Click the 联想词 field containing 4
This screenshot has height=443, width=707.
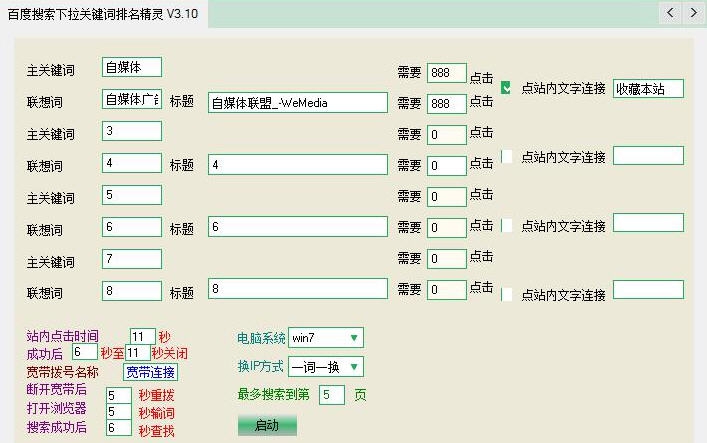point(132,163)
